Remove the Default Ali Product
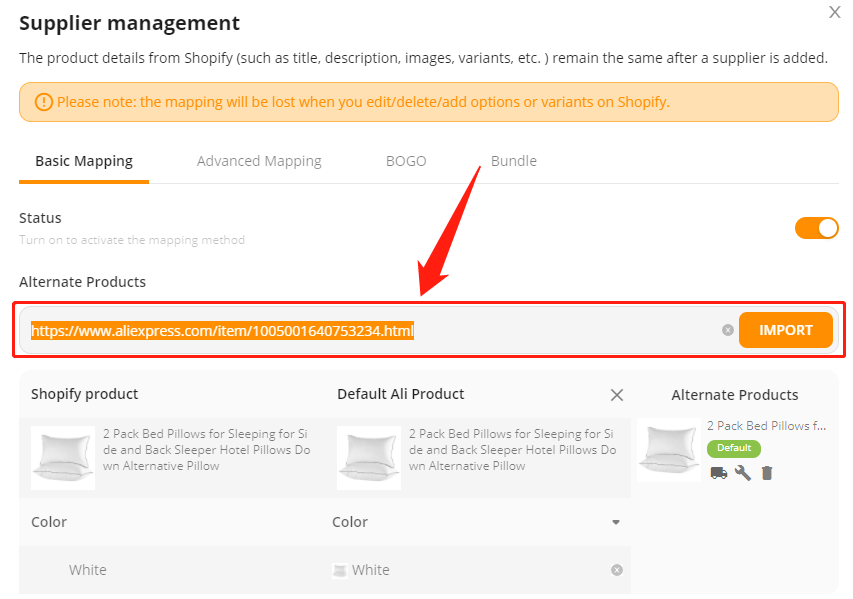This screenshot has width=853, height=599. 616,395
